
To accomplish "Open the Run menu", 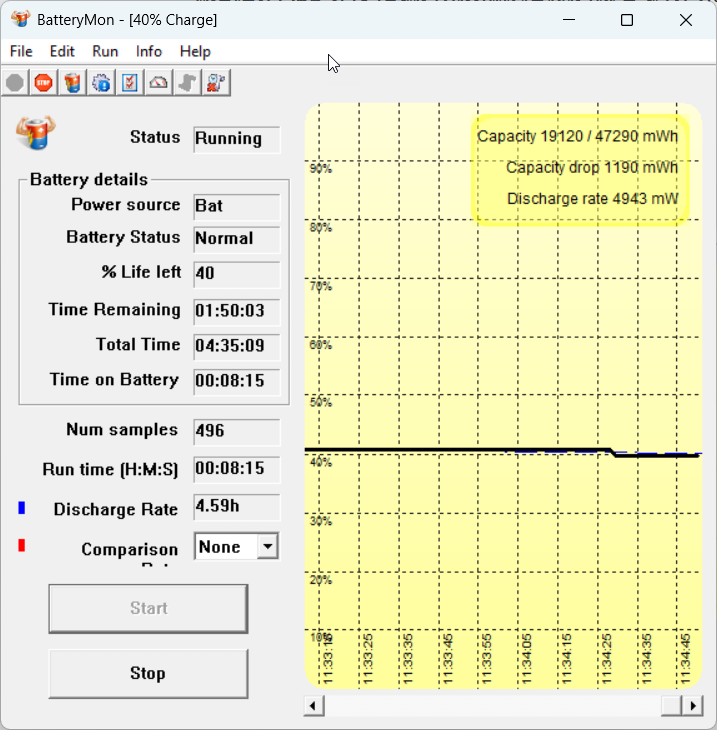I will pyautogui.click(x=105, y=51).
